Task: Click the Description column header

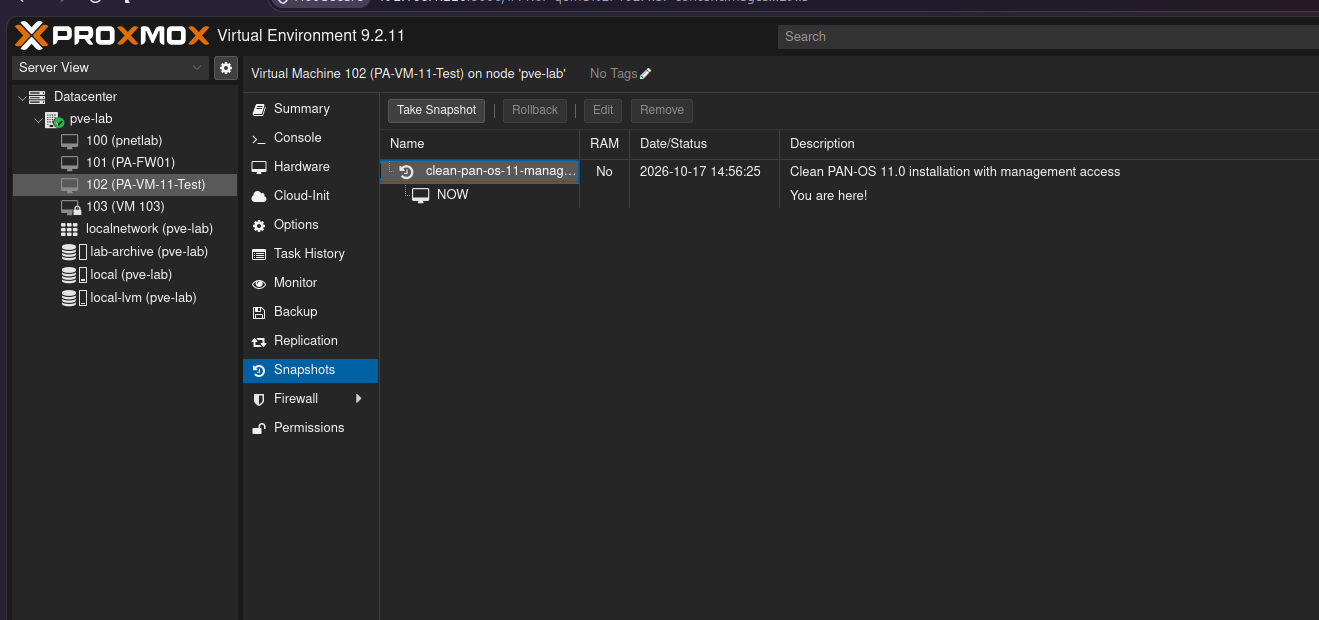Action: pyautogui.click(x=1049, y=144)
